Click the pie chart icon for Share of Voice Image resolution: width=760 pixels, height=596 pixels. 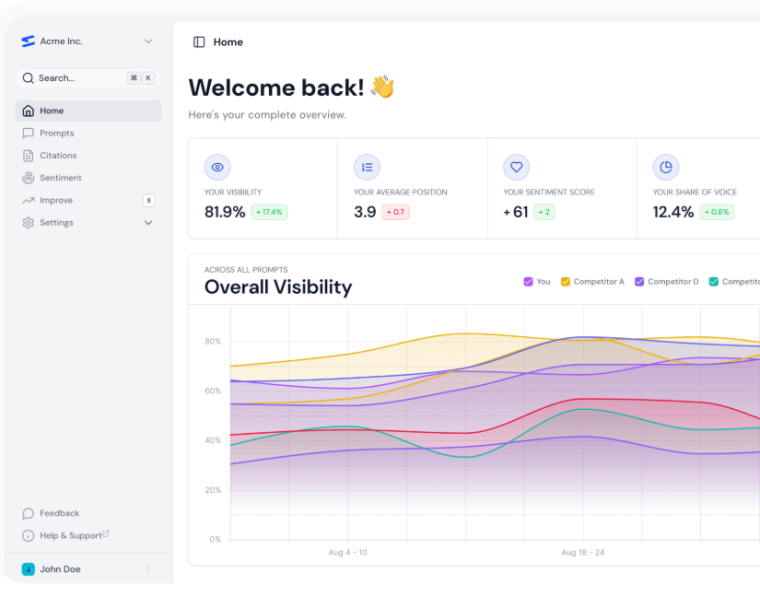click(666, 167)
